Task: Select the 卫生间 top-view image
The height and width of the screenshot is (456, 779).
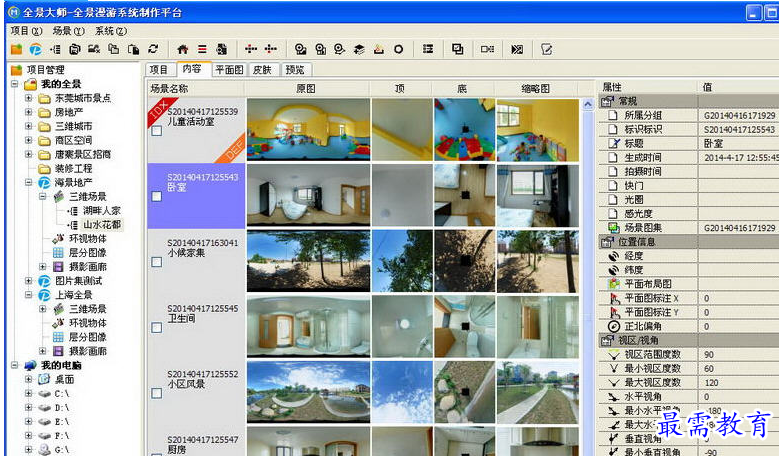Action: click(x=402, y=326)
